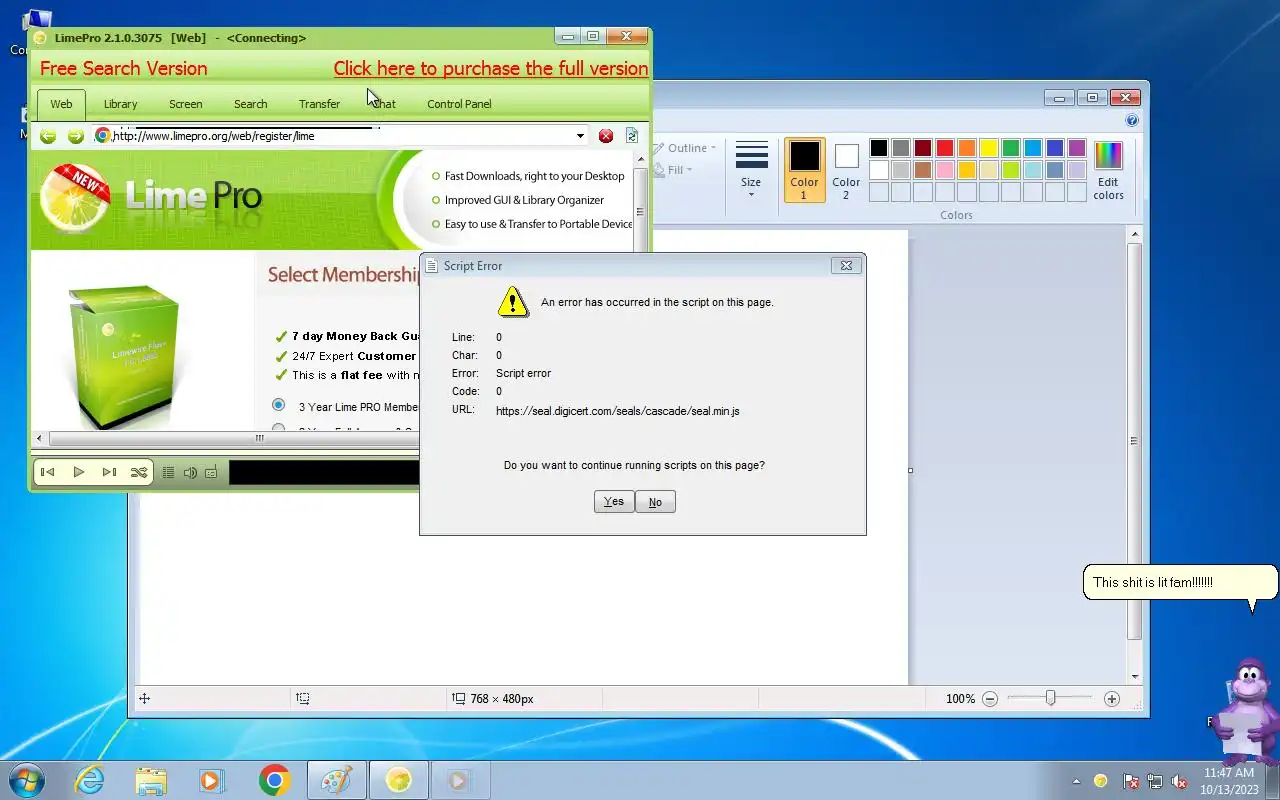Go back in LimePro web browser
1280x800 pixels.
coord(47,136)
